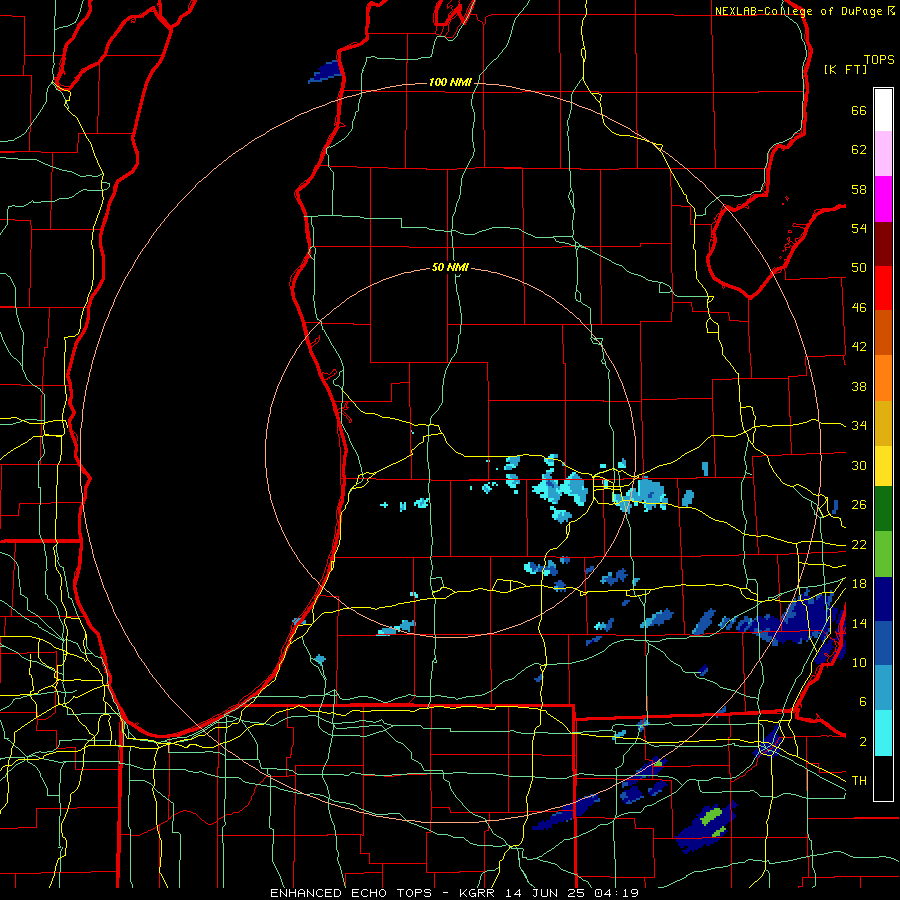Click the dark blue echo at top near 100 NMI ring
900x900 pixels.
tap(325, 72)
